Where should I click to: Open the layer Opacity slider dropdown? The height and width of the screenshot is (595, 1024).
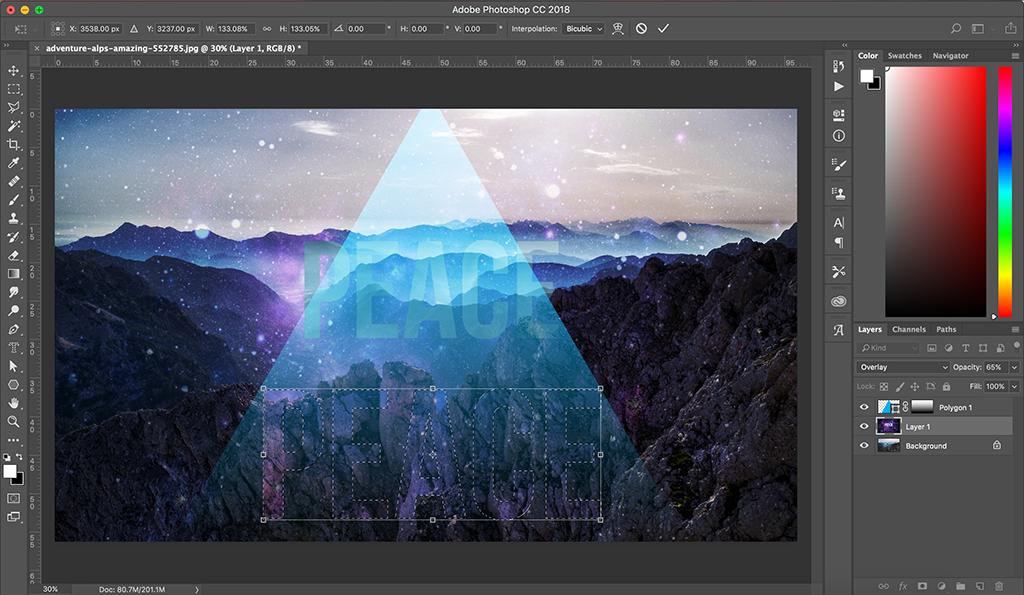point(1014,367)
